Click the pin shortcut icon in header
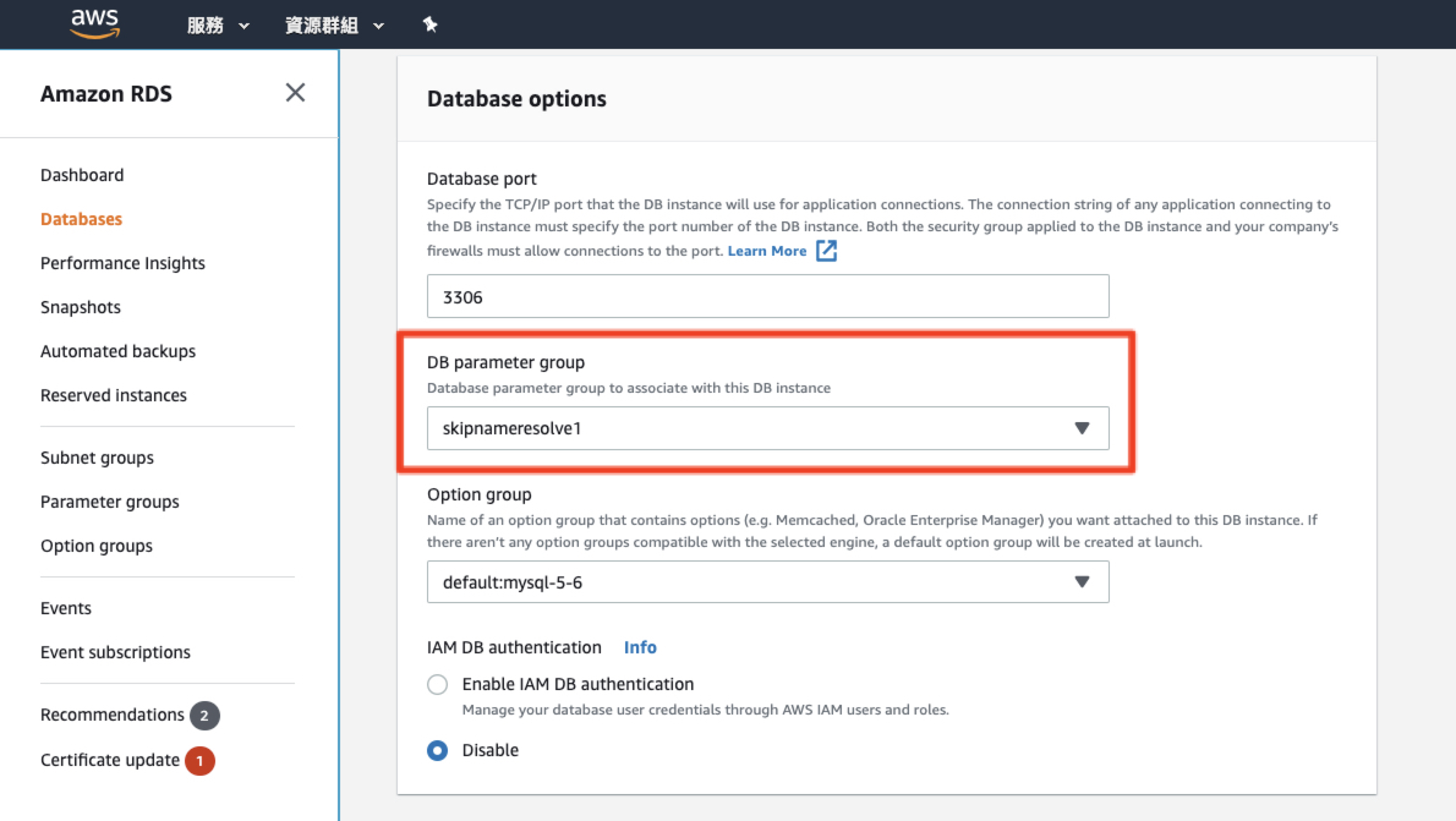Screen dimensions: 1456x821 coord(430,24)
